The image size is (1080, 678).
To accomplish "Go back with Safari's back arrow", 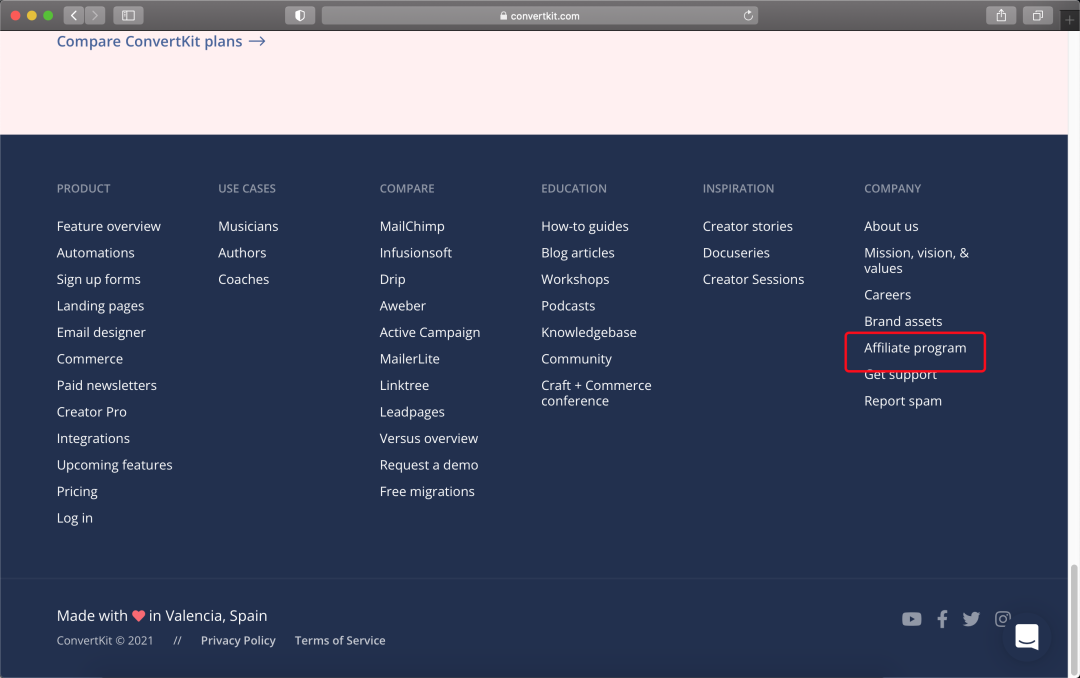I will pos(74,15).
